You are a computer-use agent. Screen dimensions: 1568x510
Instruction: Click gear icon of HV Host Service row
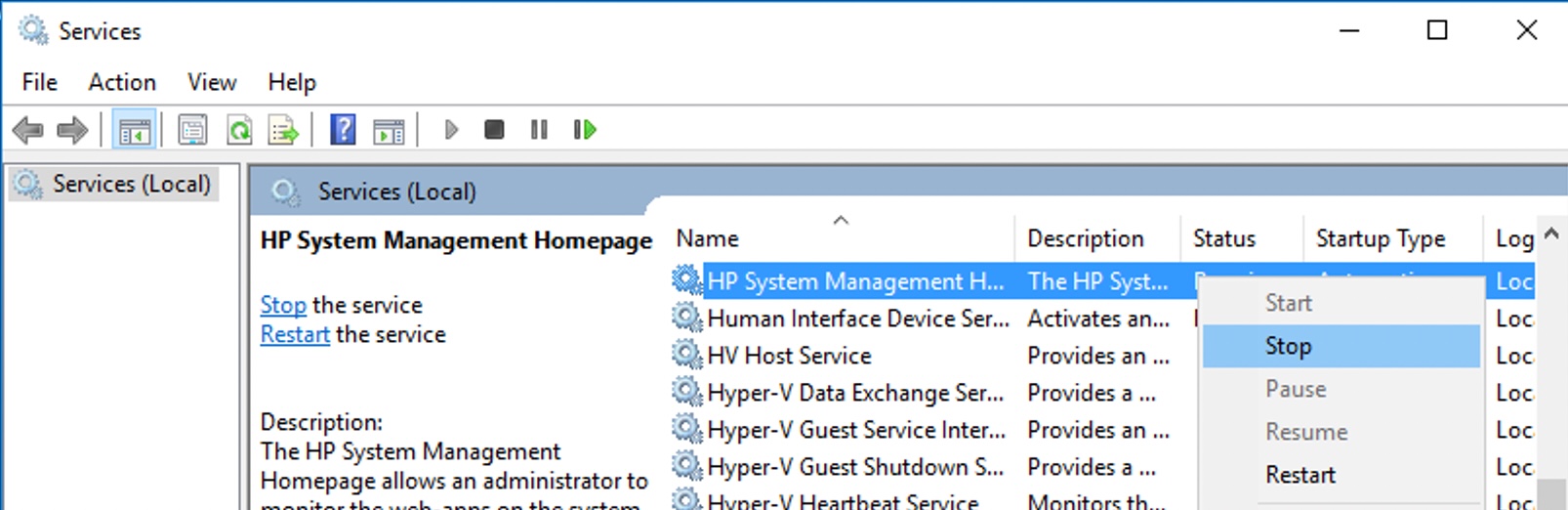pos(687,356)
